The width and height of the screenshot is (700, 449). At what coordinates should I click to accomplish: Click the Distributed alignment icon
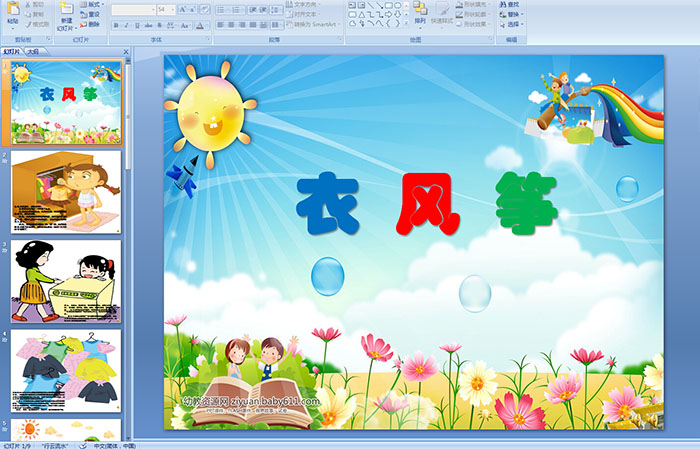tap(263, 25)
